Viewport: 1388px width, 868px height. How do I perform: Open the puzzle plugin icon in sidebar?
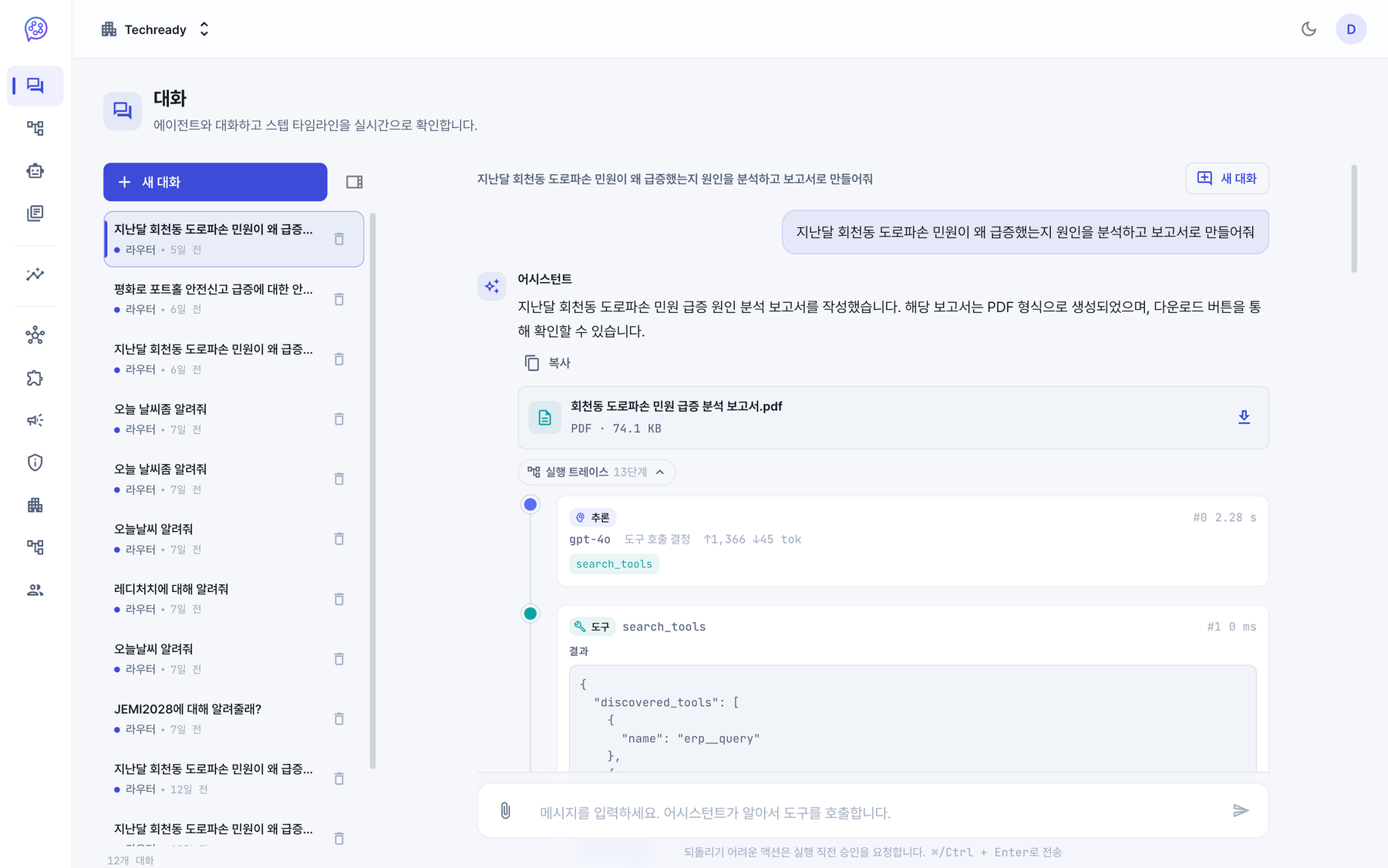coord(35,378)
